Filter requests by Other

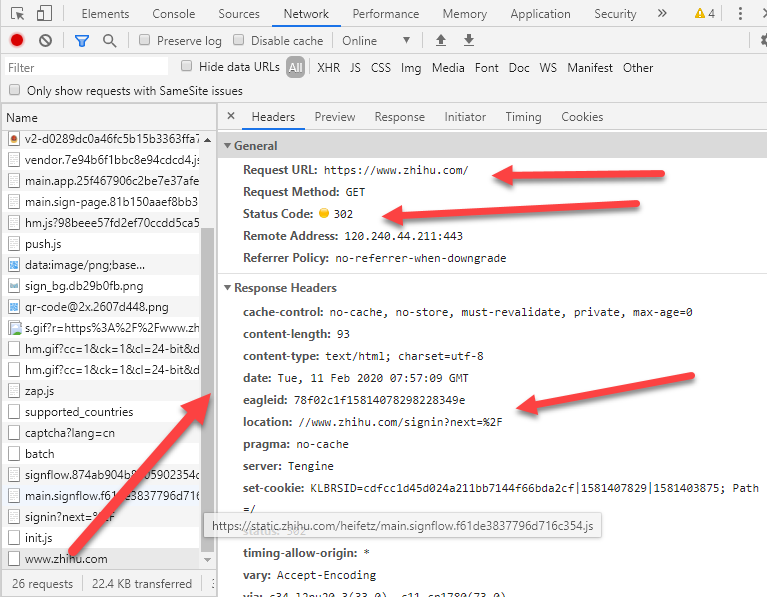(638, 68)
